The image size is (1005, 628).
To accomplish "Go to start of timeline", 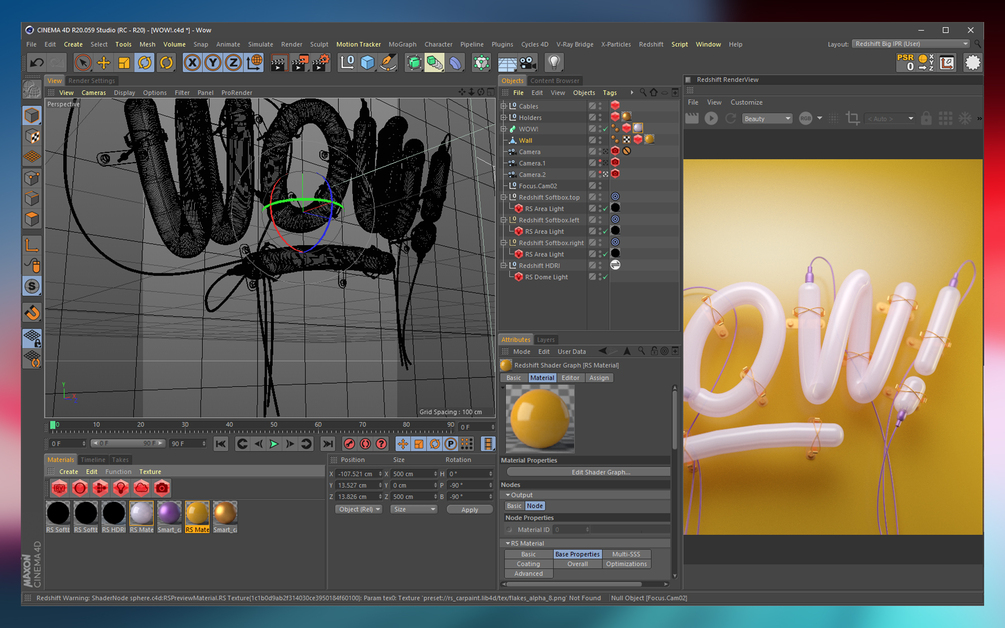I will [x=220, y=443].
